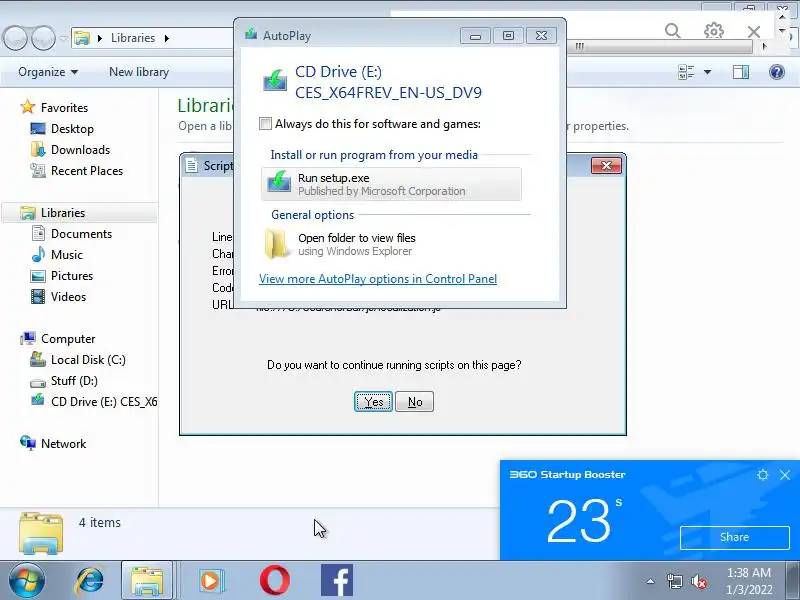The image size is (800, 600).
Task: Select Desktop in the navigation pane
Action: [72, 129]
